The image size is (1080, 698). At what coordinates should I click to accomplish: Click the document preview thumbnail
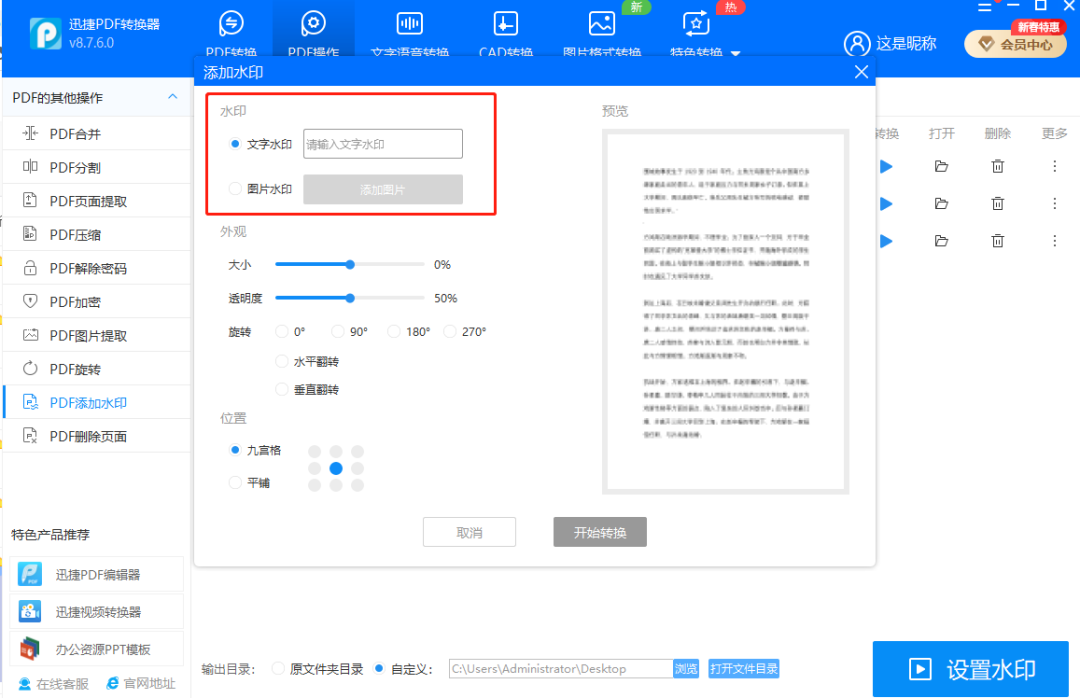tap(725, 311)
